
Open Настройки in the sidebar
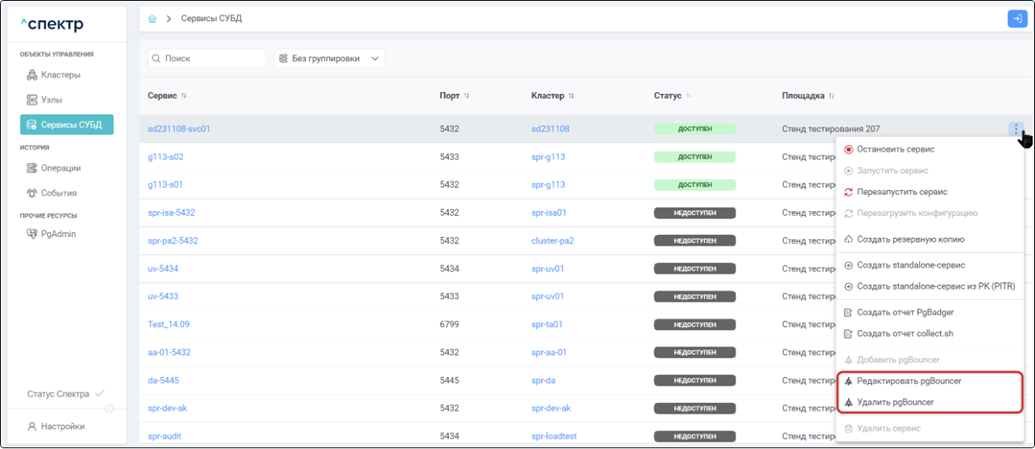click(62, 426)
